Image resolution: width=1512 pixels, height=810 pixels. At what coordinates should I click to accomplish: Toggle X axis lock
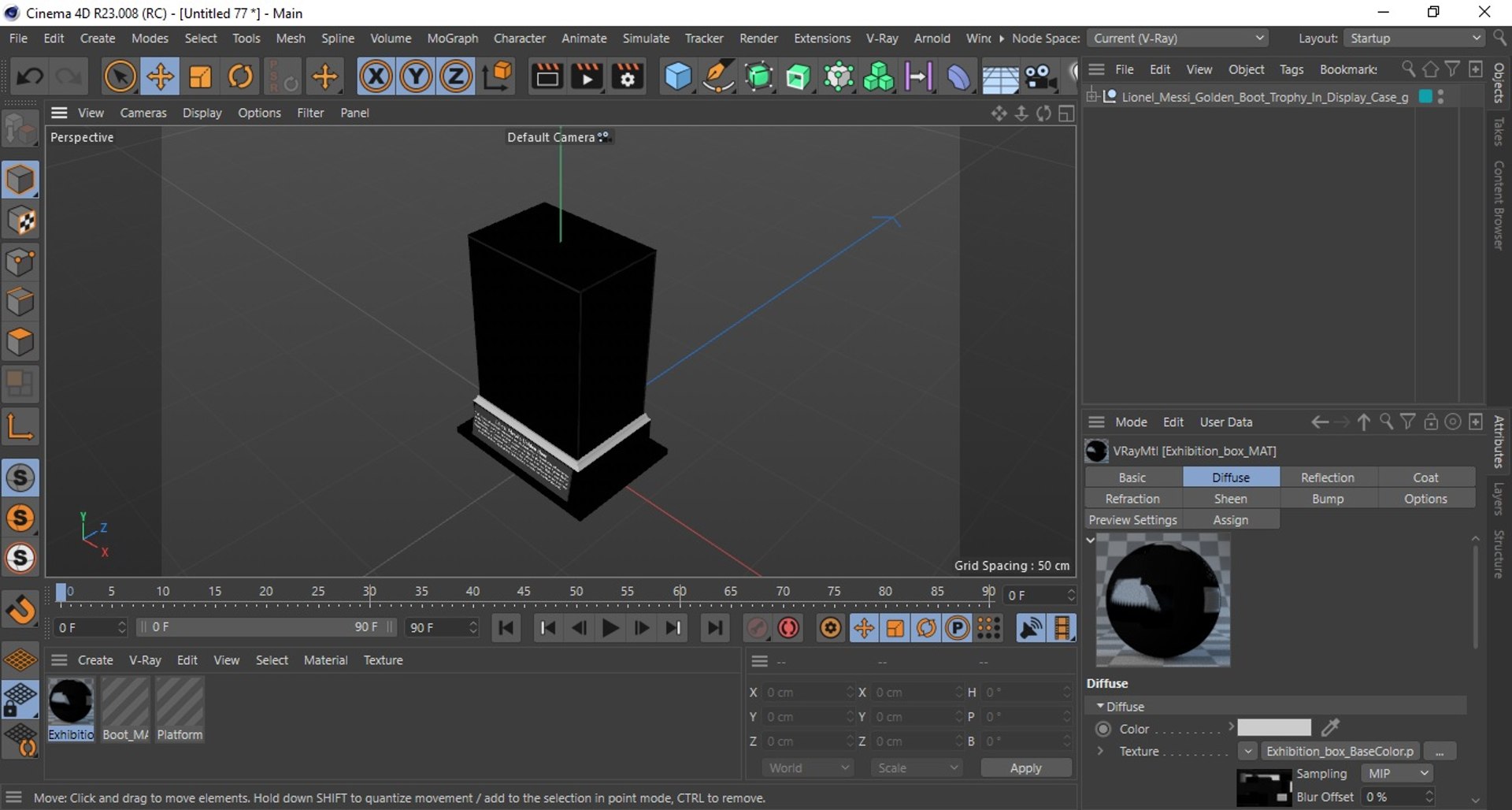coord(376,76)
